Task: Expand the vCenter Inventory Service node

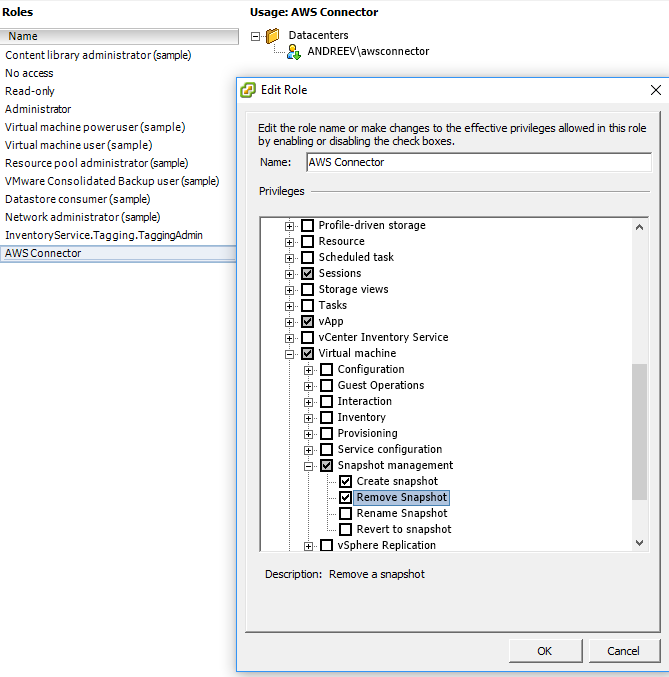Action: click(289, 338)
